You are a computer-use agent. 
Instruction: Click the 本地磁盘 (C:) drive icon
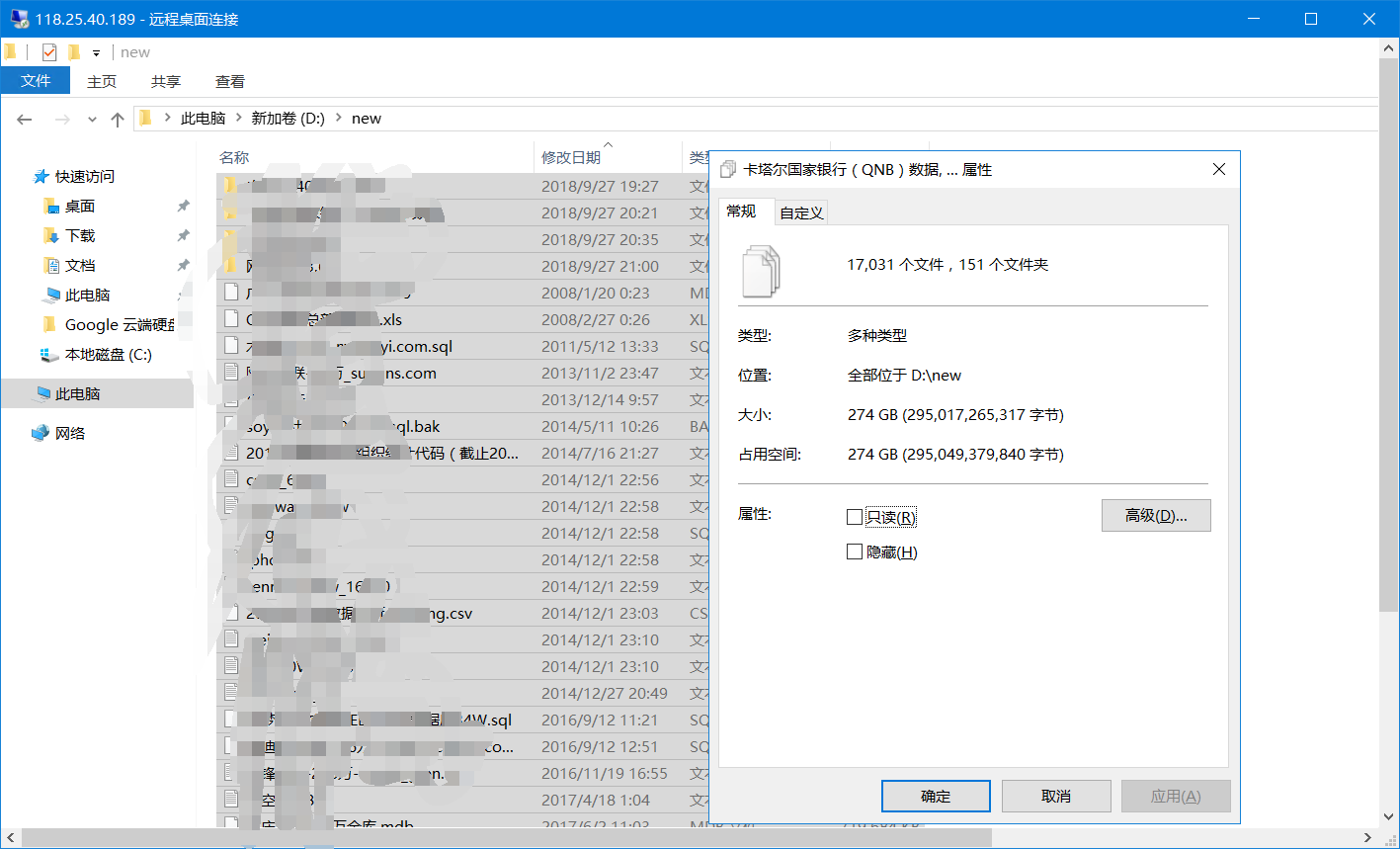click(x=49, y=354)
